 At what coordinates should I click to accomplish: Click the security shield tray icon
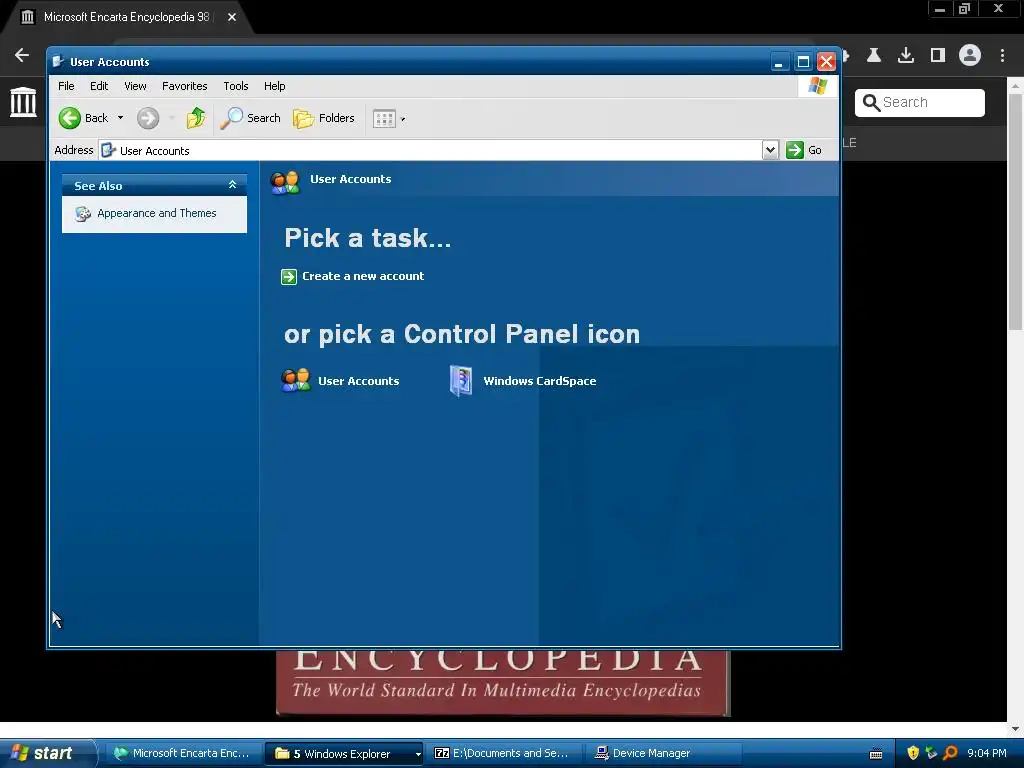[913, 753]
